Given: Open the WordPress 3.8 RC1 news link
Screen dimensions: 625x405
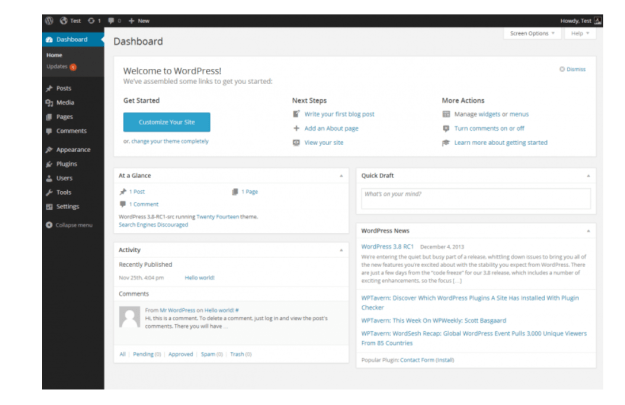Looking at the screenshot, I should click(387, 247).
